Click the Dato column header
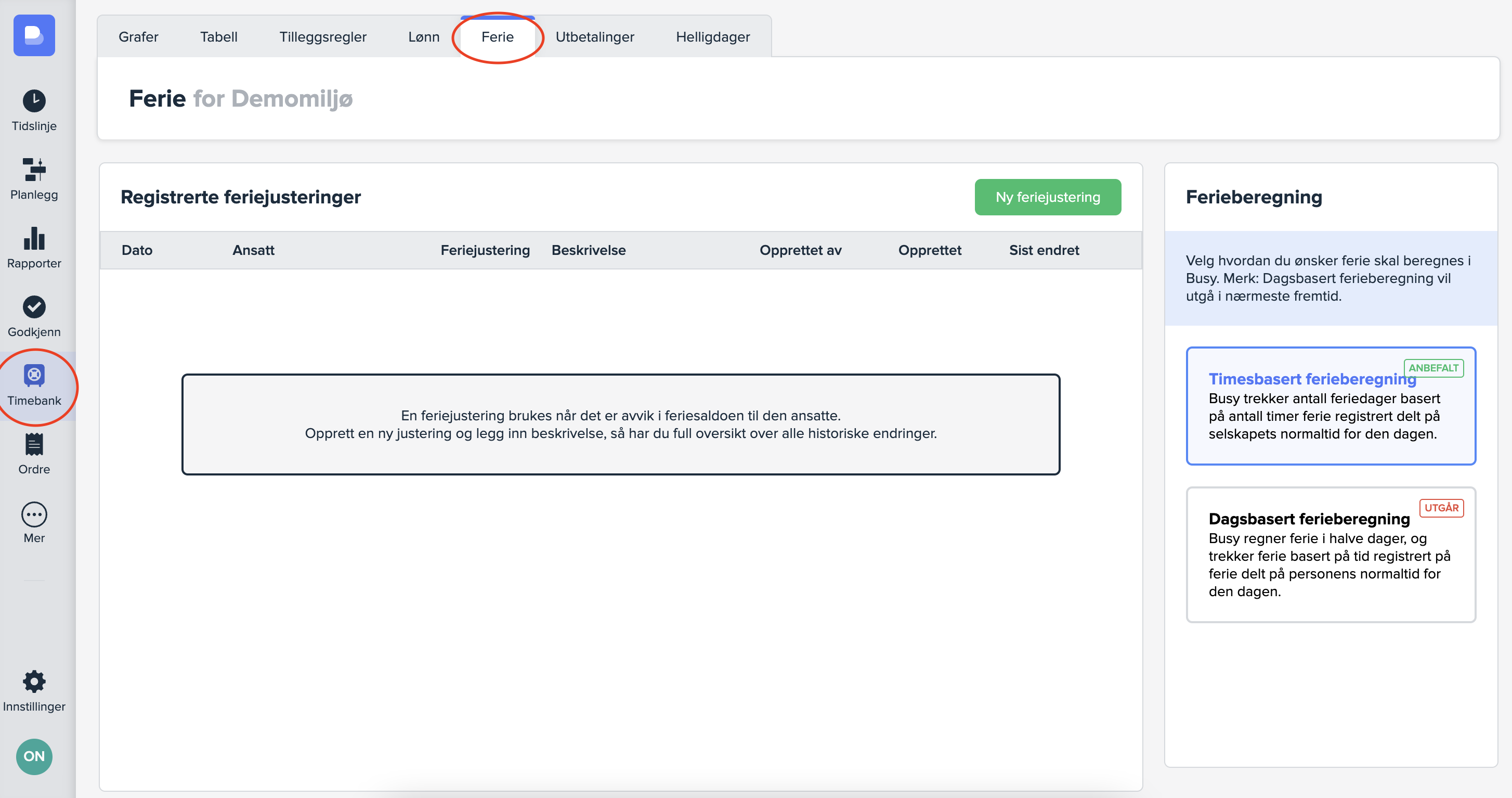1512x798 pixels. pyautogui.click(x=137, y=250)
